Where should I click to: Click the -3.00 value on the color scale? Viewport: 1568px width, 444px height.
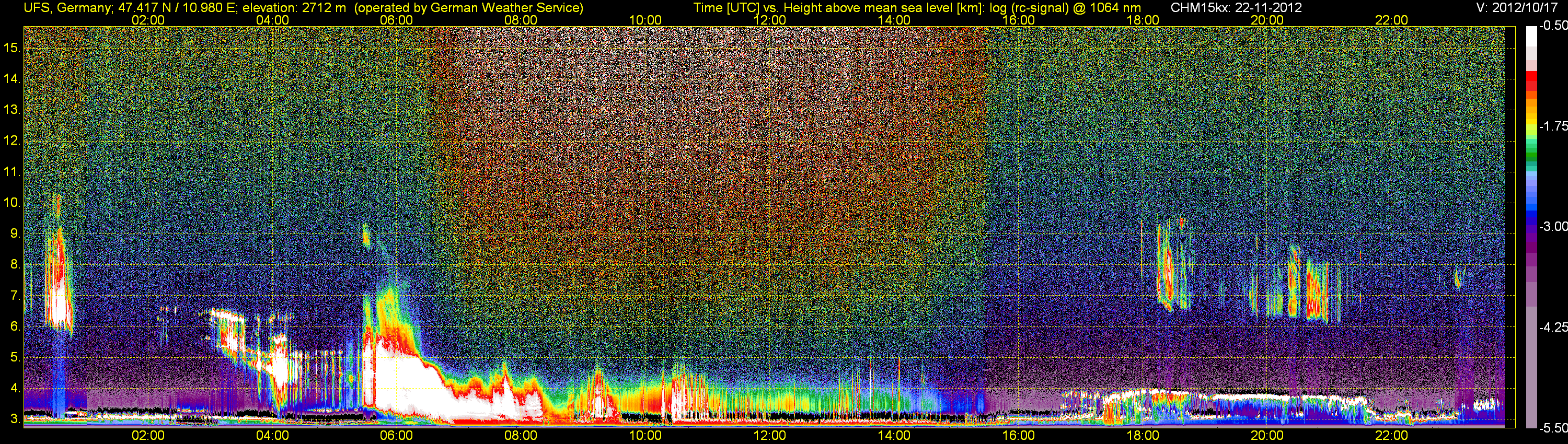[1553, 226]
